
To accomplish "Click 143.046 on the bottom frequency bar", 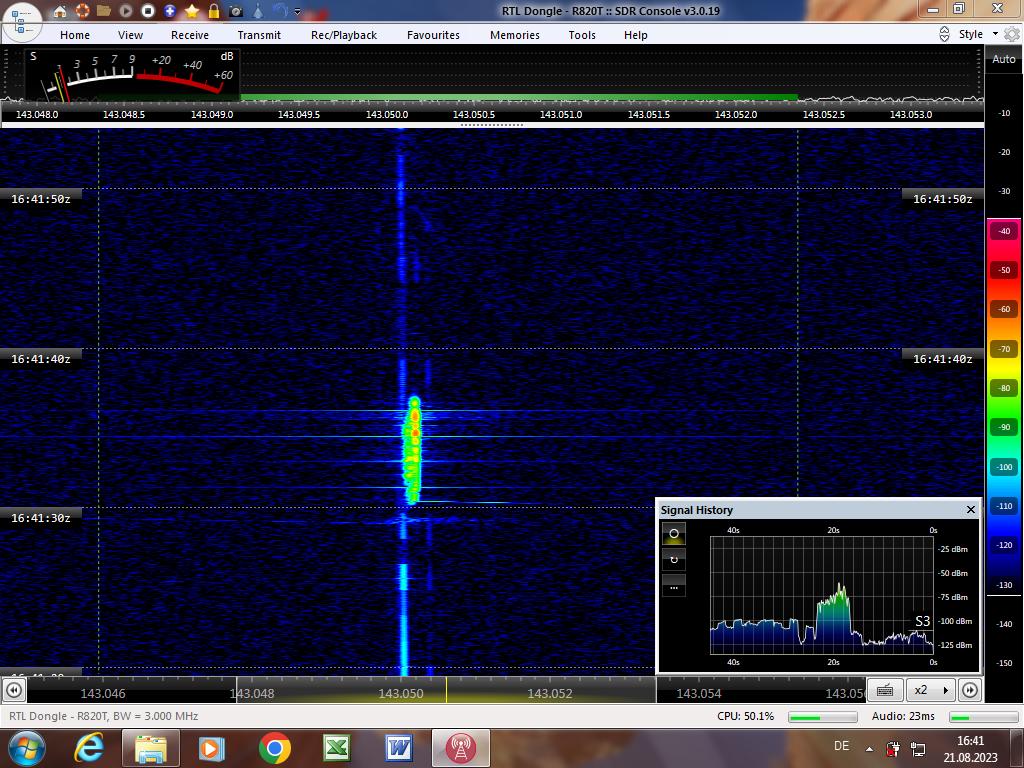I will pyautogui.click(x=103, y=694).
